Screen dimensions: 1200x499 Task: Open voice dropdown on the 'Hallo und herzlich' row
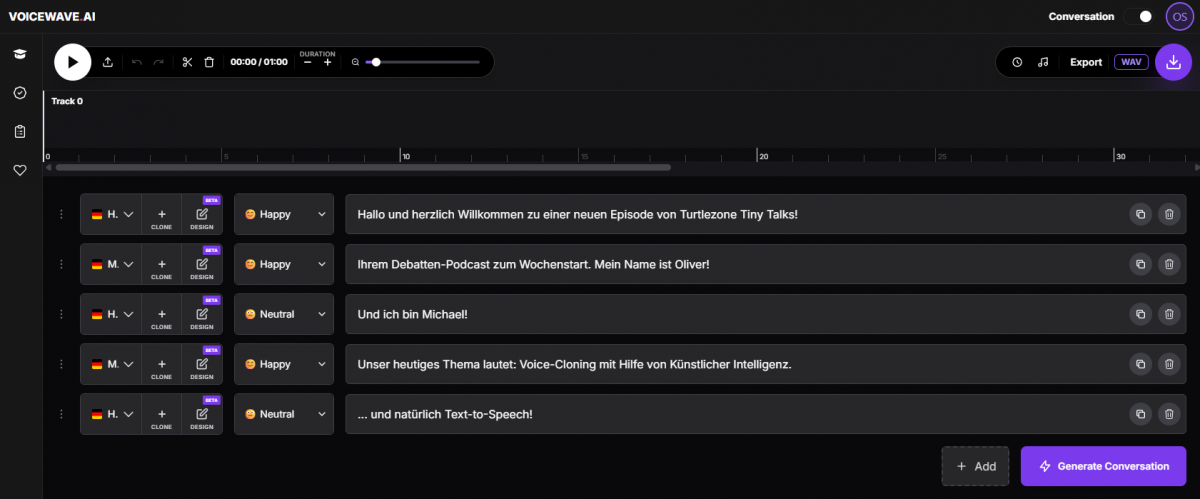111,214
